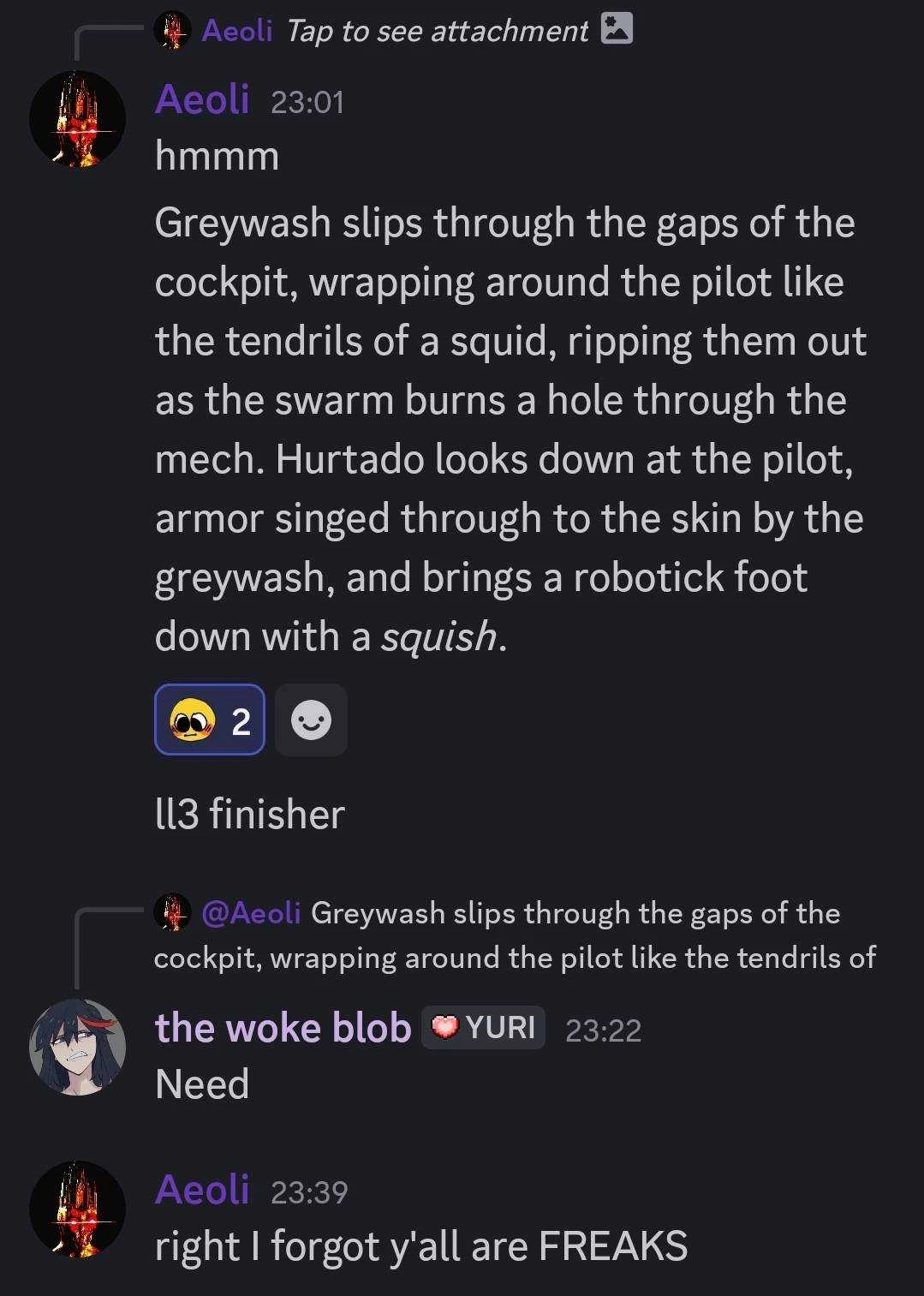
Task: Open the image attachment icon in reply preview
Action: (617, 29)
